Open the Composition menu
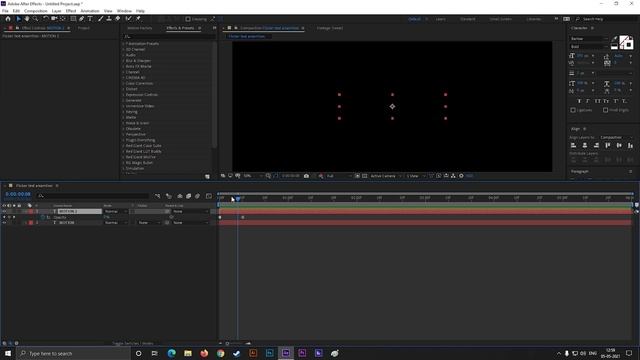Screen dimensions: 640x360 click(x=36, y=11)
